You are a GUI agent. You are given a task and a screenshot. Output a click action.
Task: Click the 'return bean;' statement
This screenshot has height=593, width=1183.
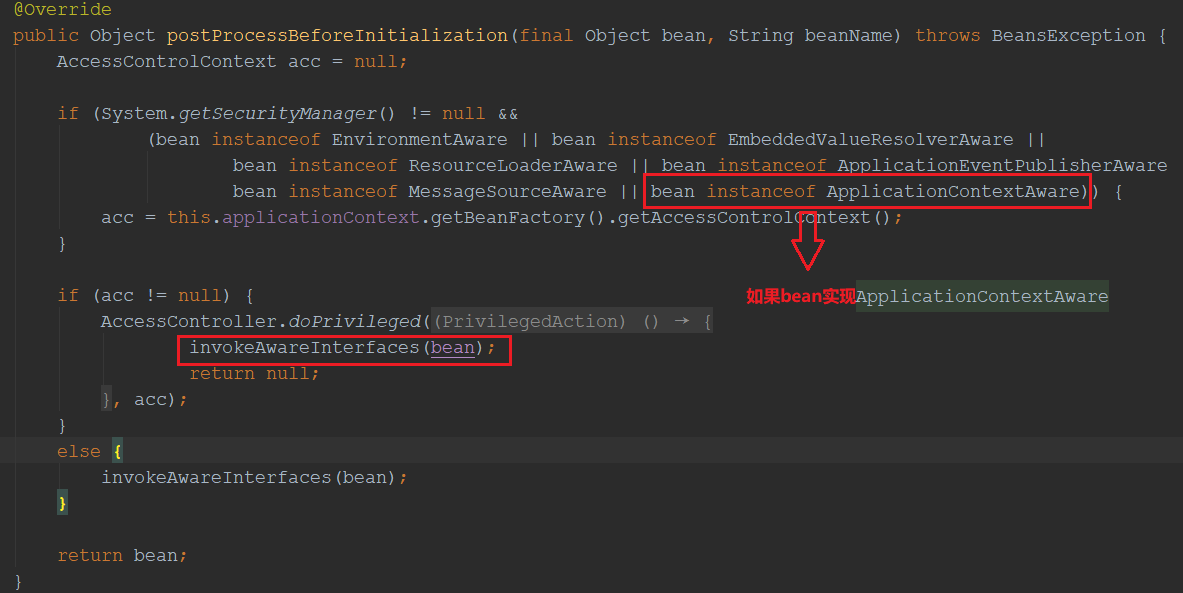(122, 555)
